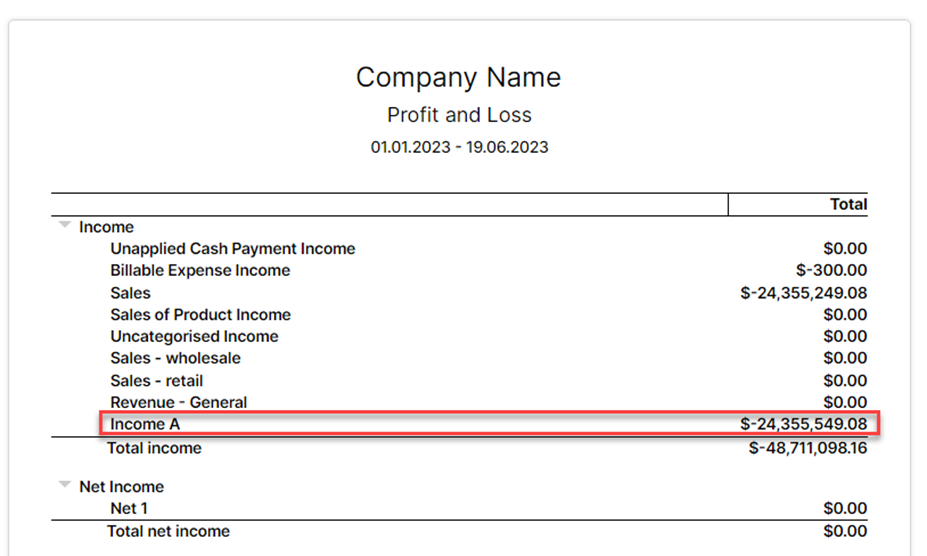Screen dimensions: 927x556
Task: Click the Billable Expense Income row label
Action: [200, 271]
